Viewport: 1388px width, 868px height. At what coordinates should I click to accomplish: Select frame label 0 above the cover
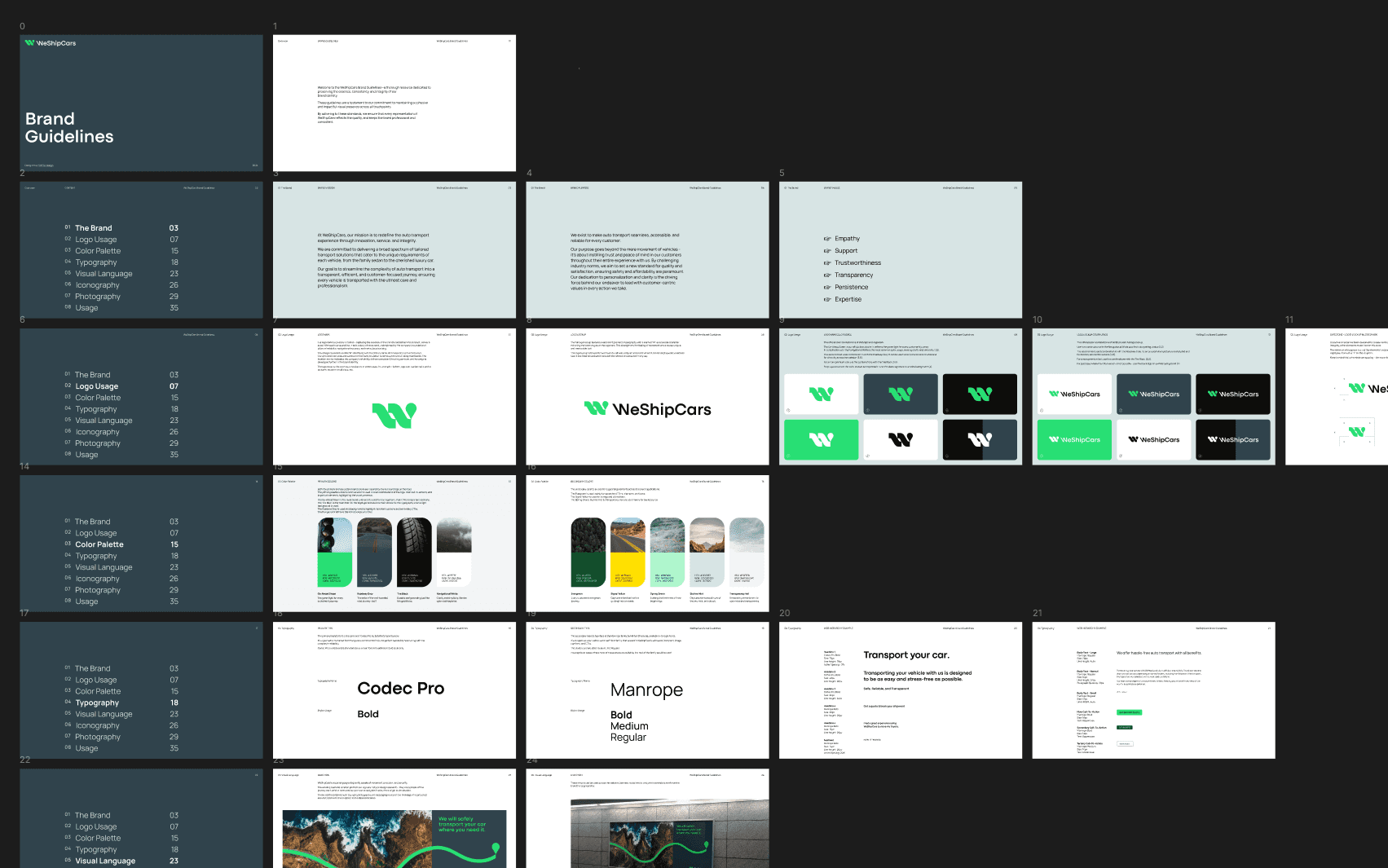click(22, 26)
